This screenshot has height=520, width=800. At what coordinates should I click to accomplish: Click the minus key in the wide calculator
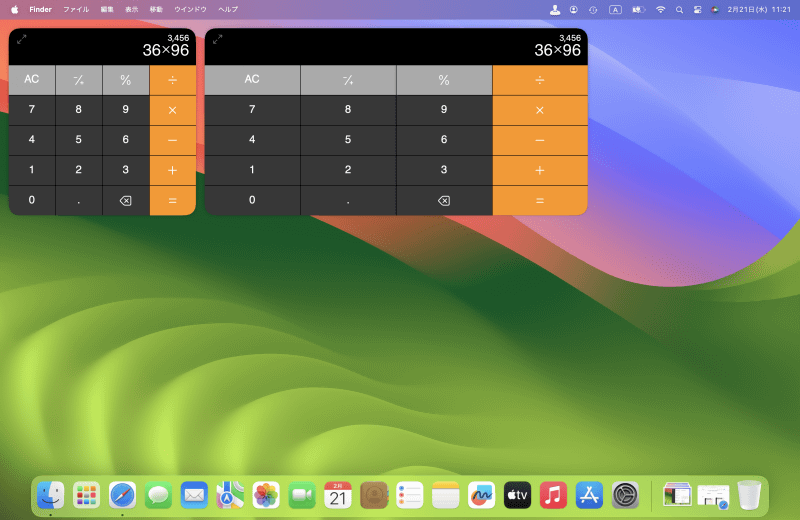pyautogui.click(x=540, y=140)
